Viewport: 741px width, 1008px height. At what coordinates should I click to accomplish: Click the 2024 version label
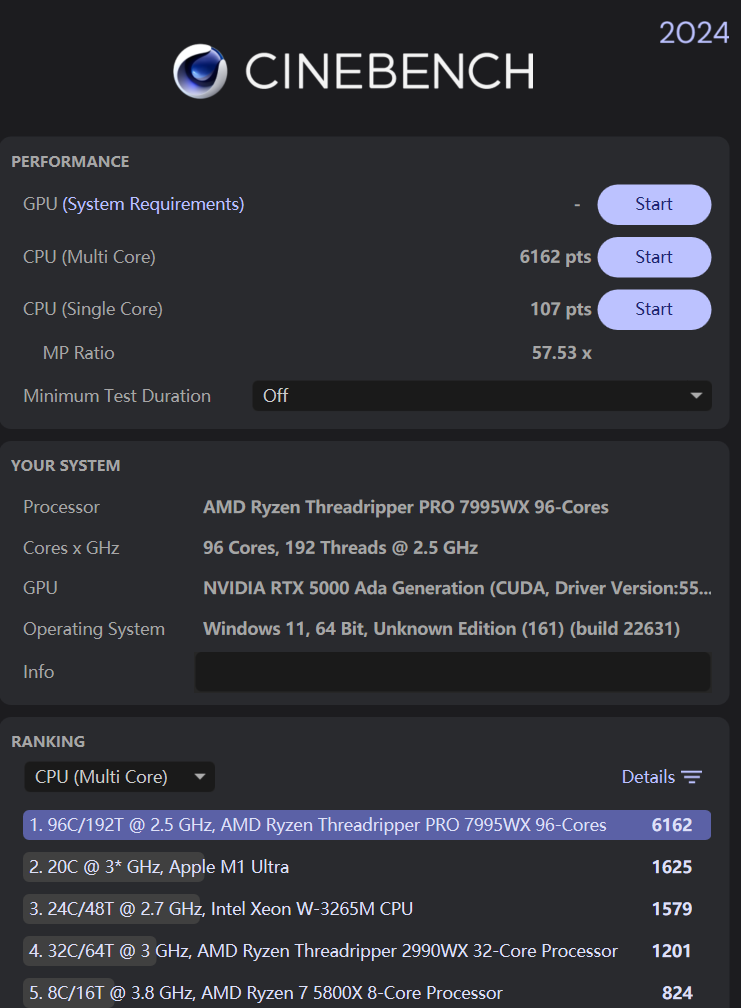click(694, 33)
